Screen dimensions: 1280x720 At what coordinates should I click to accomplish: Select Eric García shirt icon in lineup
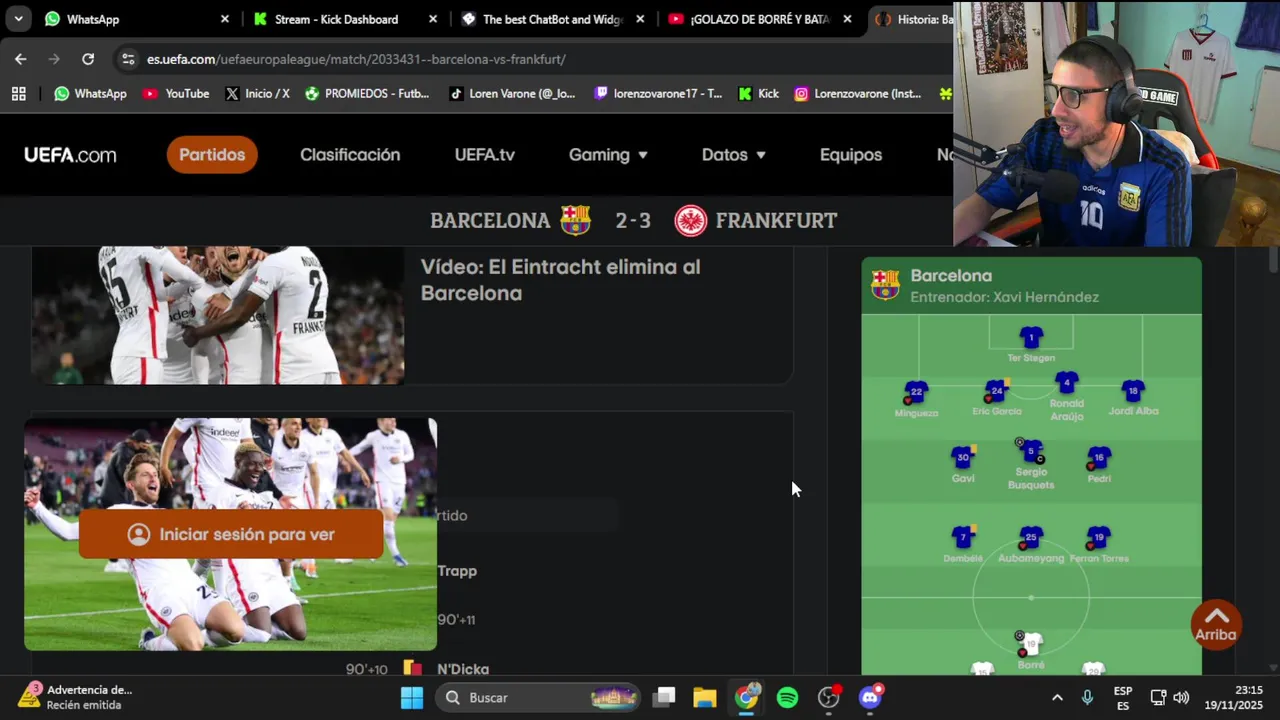[x=997, y=391]
